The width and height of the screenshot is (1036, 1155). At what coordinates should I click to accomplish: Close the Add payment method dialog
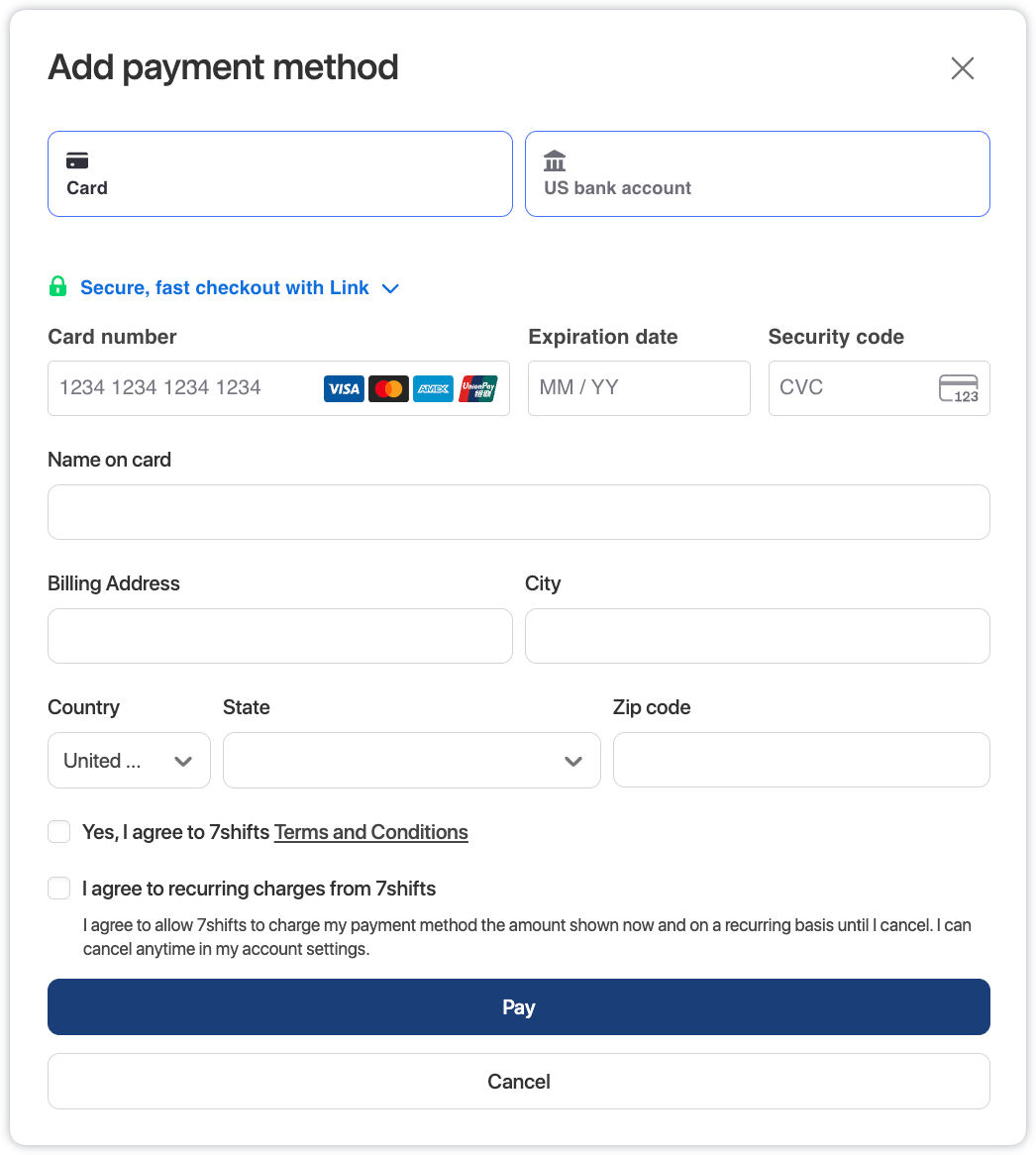tap(962, 68)
